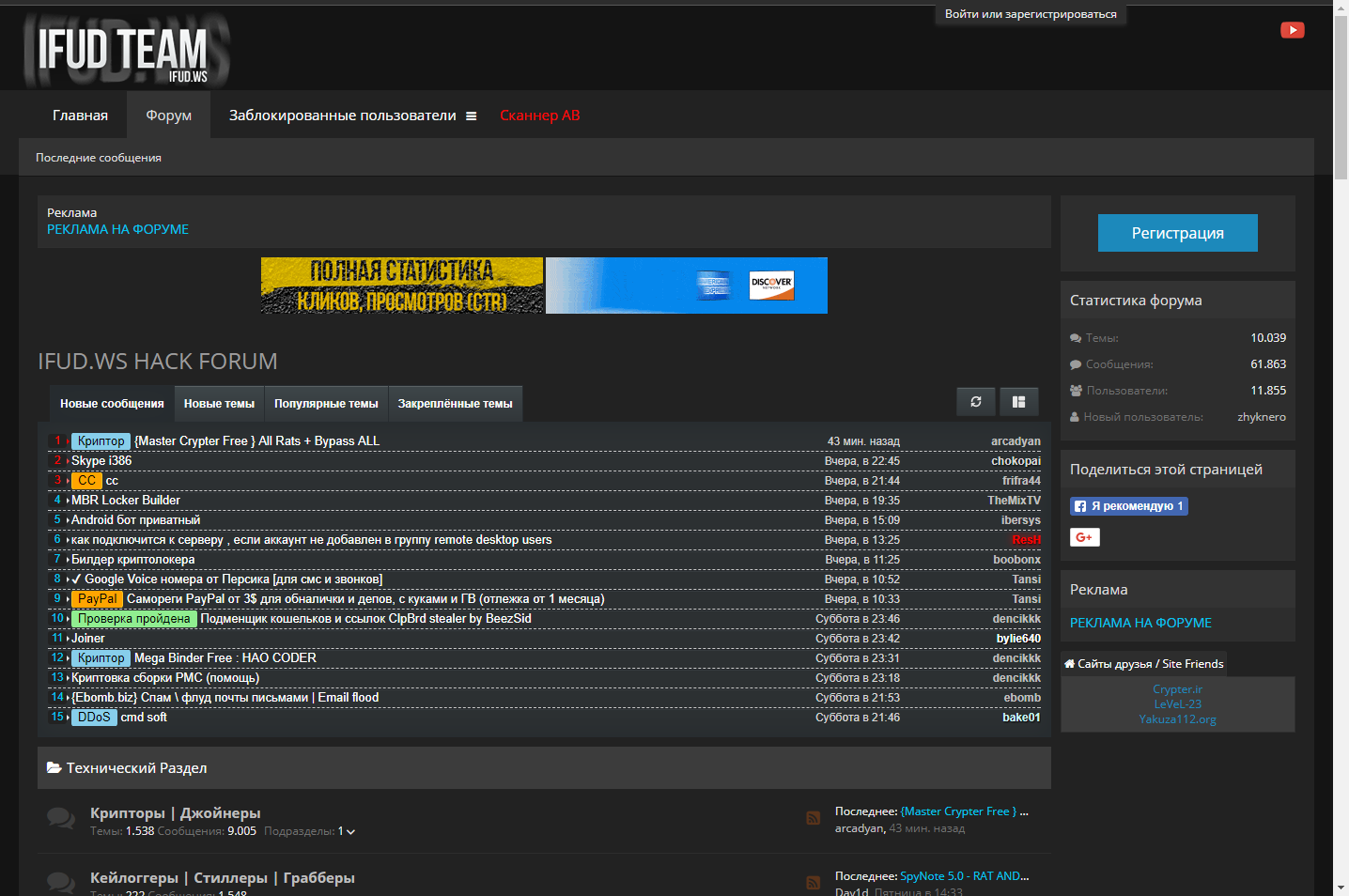Click the IFUD TEAM logo
1349x896 pixels.
(126, 51)
